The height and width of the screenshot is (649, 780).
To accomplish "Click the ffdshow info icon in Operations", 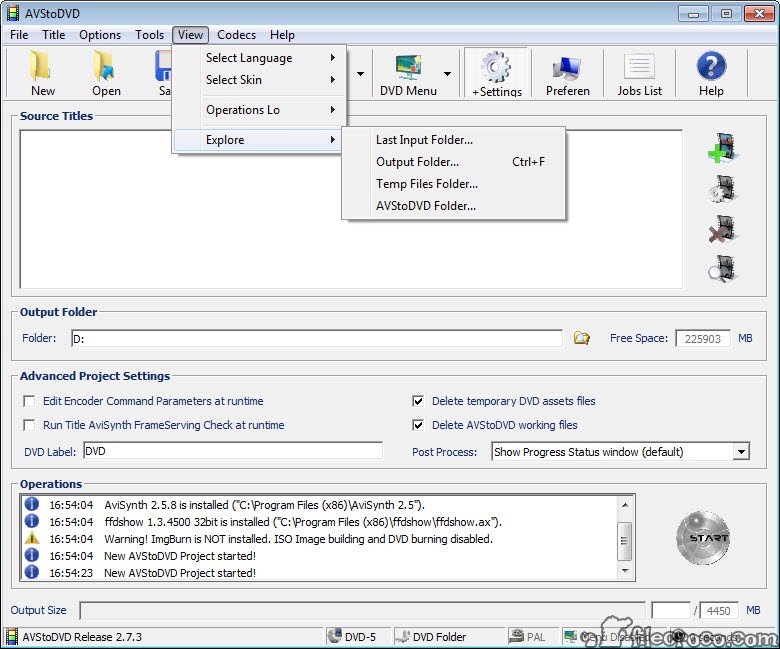I will pos(32,521).
